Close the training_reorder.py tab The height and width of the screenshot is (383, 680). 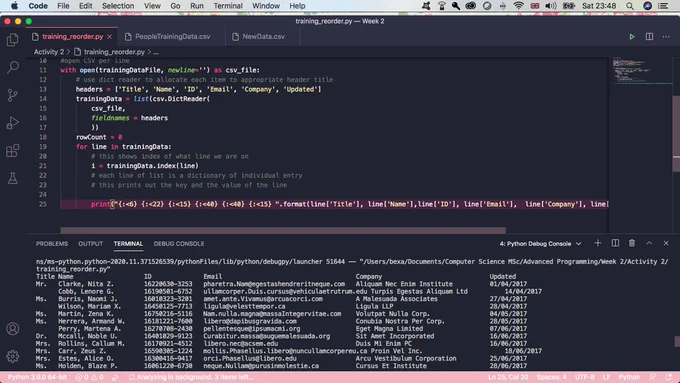[x=110, y=37]
